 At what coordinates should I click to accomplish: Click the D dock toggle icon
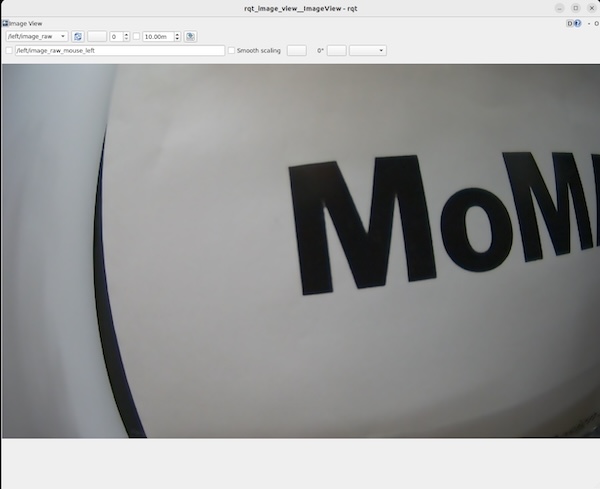(570, 23)
